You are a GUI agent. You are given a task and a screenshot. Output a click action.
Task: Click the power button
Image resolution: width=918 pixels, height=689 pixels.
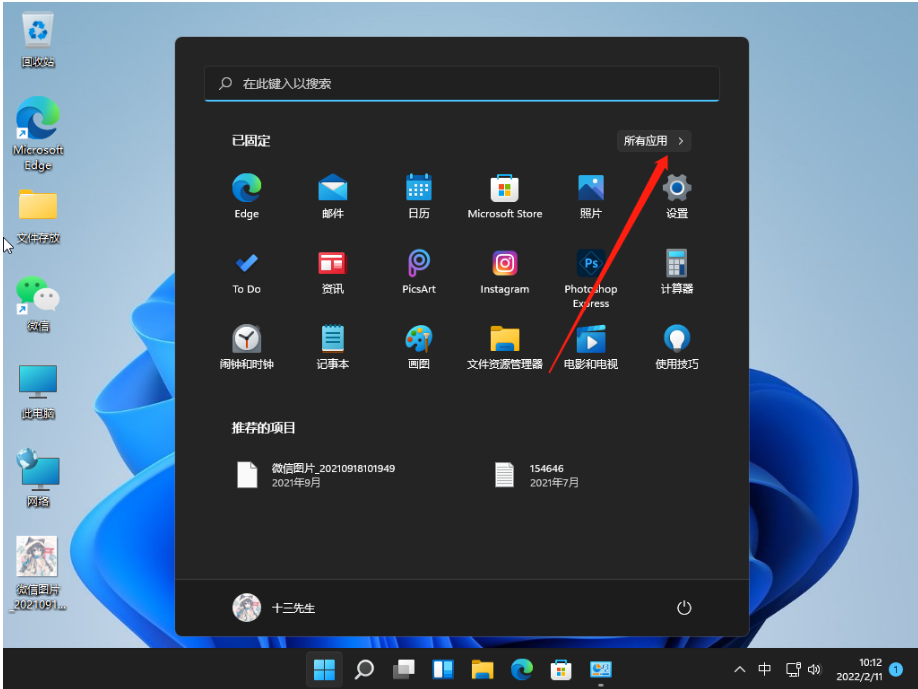(684, 607)
